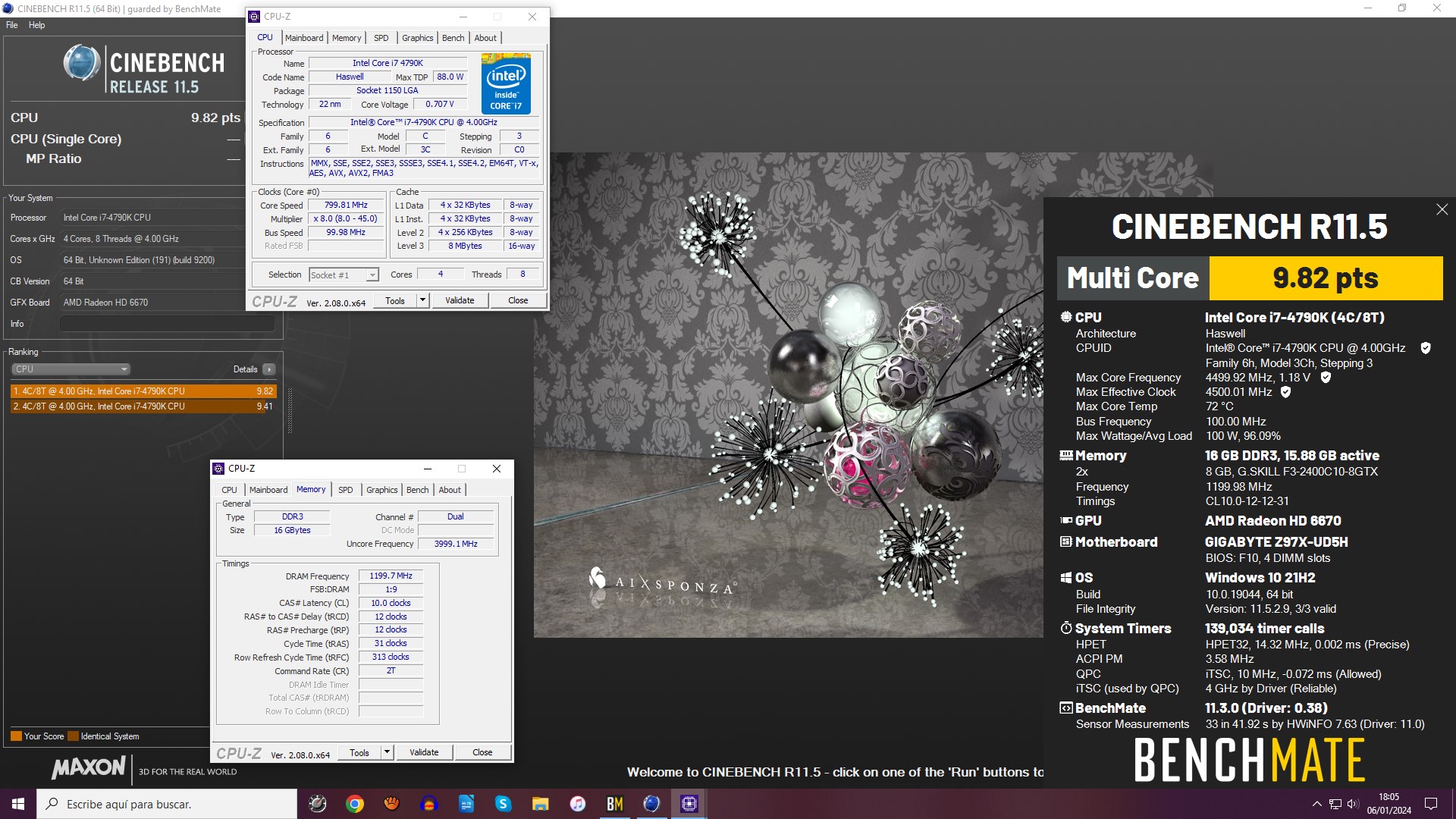The width and height of the screenshot is (1456, 819).
Task: Click Tools button in lower CPU-Z
Action: (359, 753)
